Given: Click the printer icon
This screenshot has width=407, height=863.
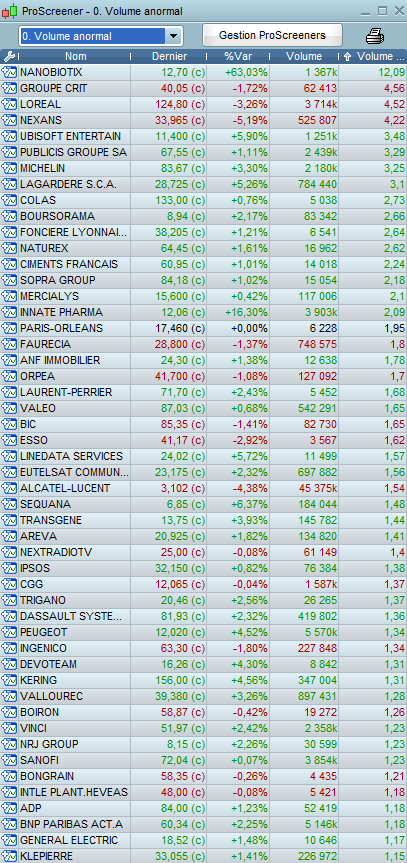Looking at the screenshot, I should 375,36.
